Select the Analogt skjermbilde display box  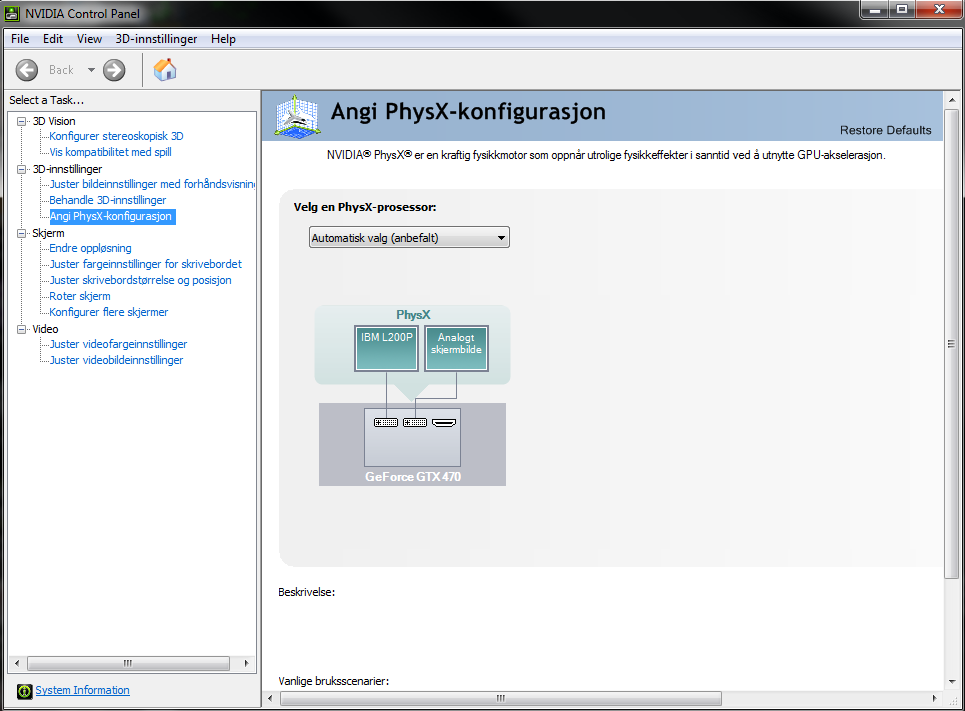tap(456, 348)
